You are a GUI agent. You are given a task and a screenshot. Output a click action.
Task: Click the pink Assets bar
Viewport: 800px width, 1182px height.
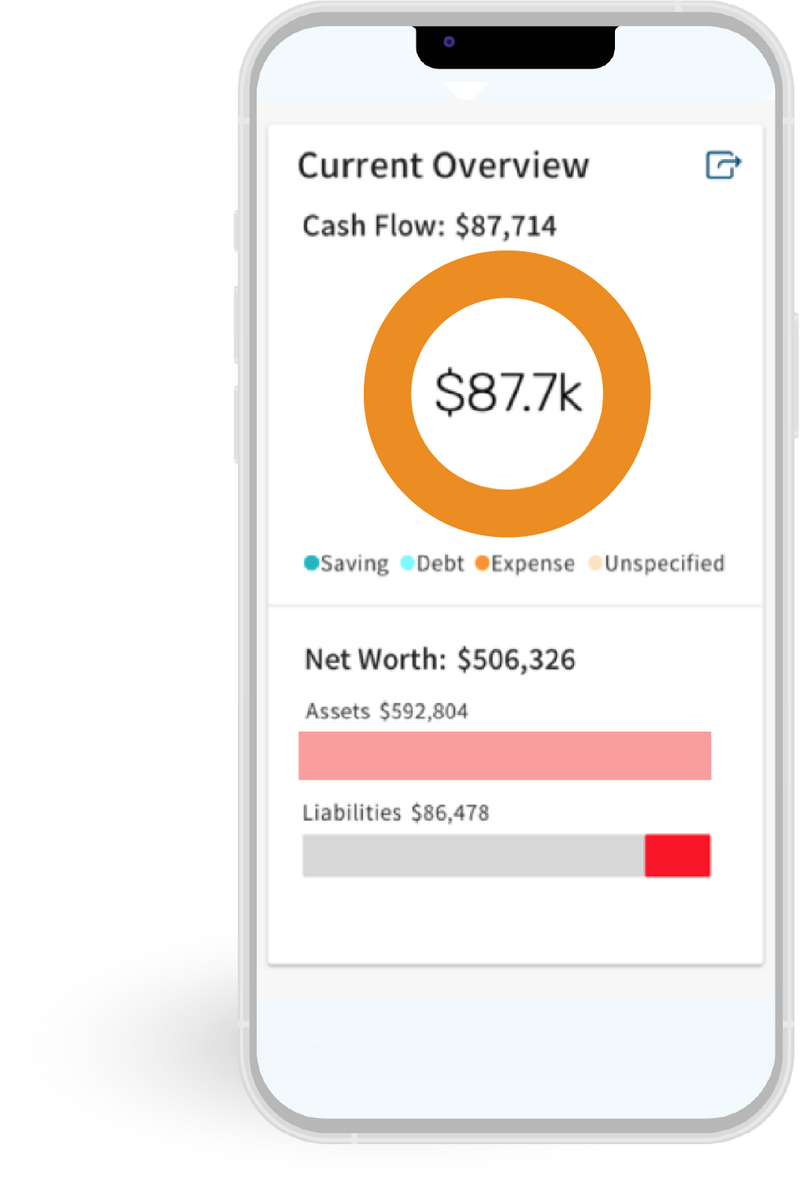tap(504, 756)
